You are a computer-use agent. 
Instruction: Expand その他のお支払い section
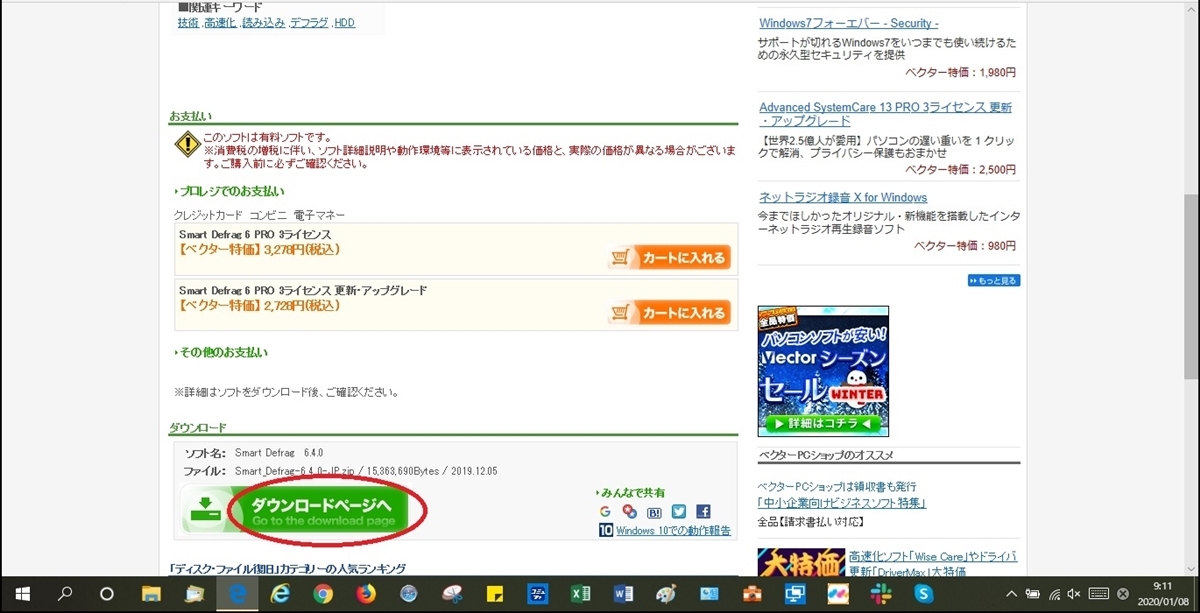pos(221,352)
